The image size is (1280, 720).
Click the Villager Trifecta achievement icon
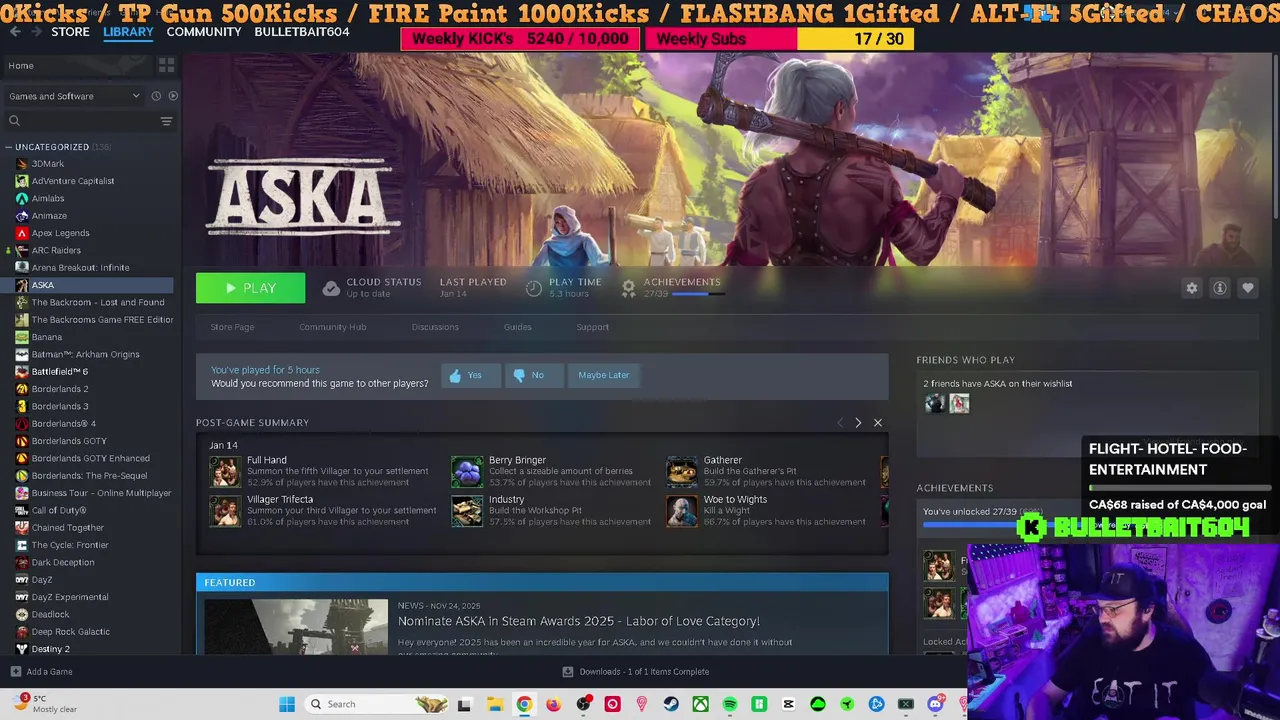pos(225,510)
